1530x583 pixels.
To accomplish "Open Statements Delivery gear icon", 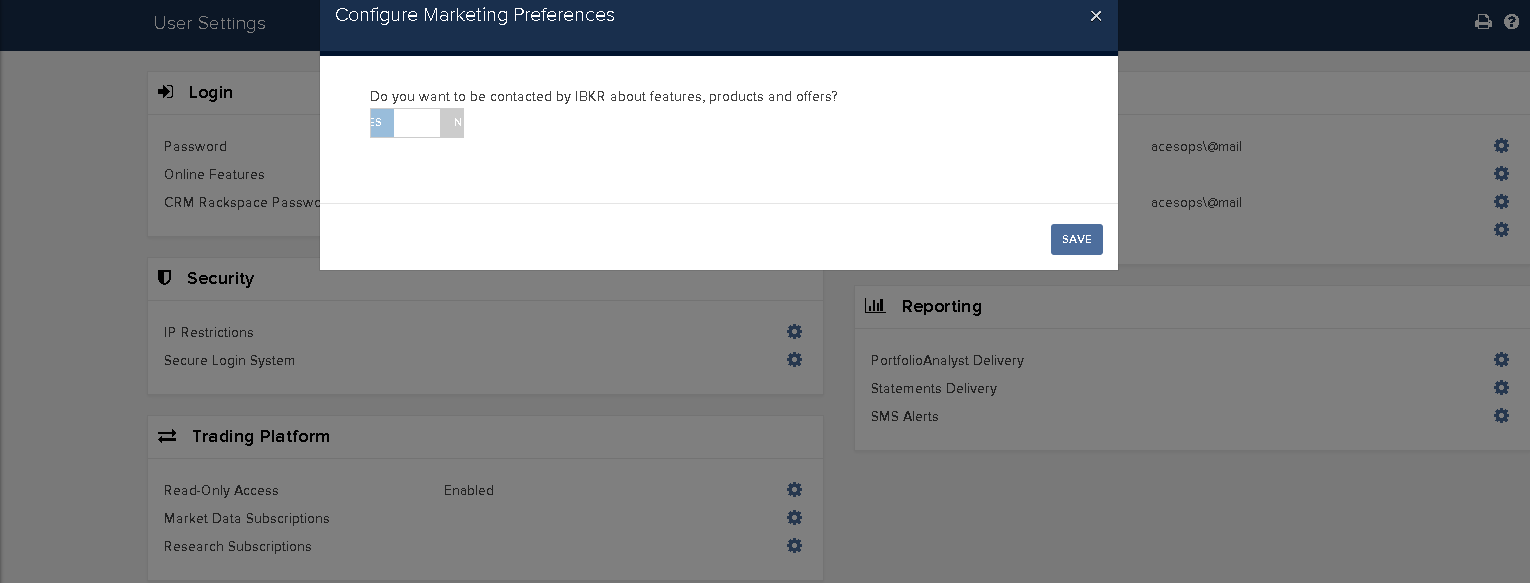I will click(1501, 388).
